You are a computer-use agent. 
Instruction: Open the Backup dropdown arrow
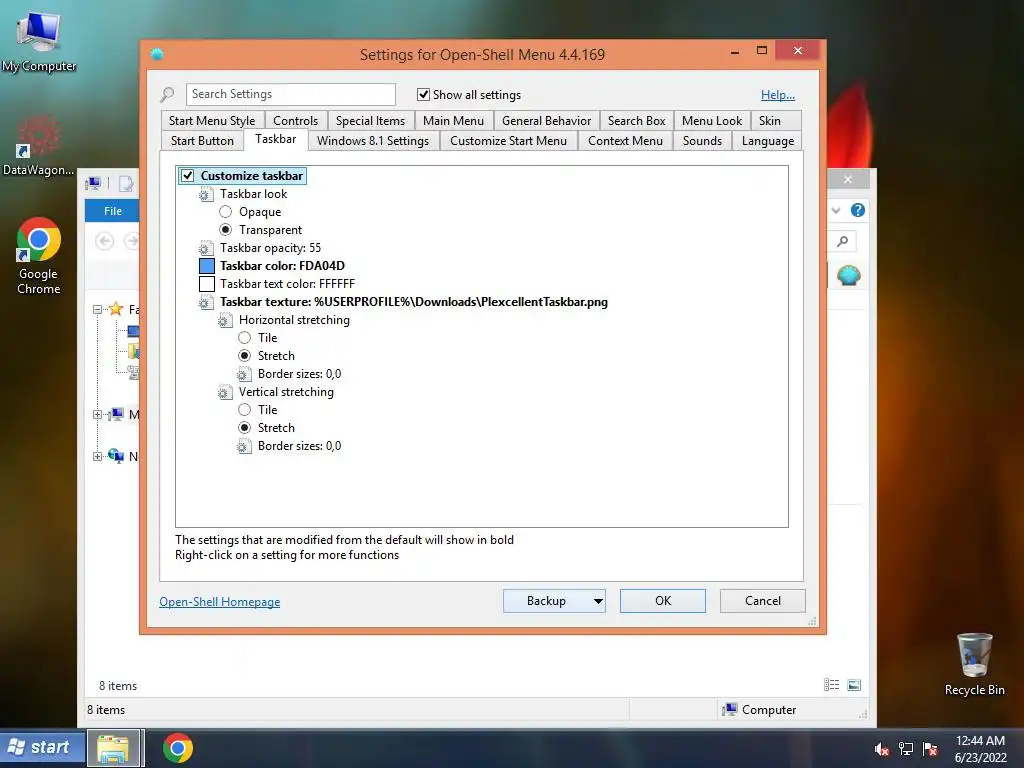(598, 601)
